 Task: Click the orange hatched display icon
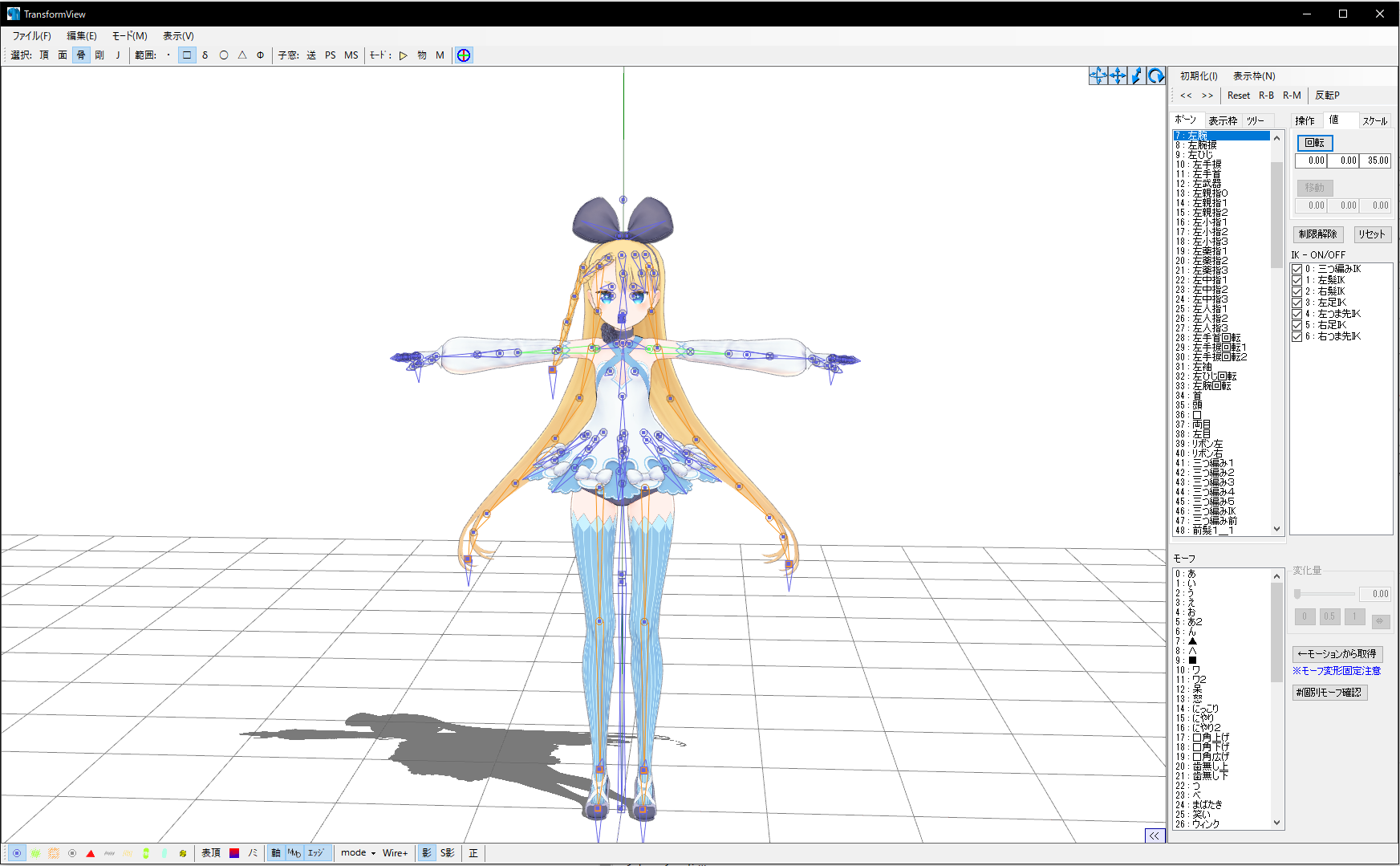click(54, 853)
